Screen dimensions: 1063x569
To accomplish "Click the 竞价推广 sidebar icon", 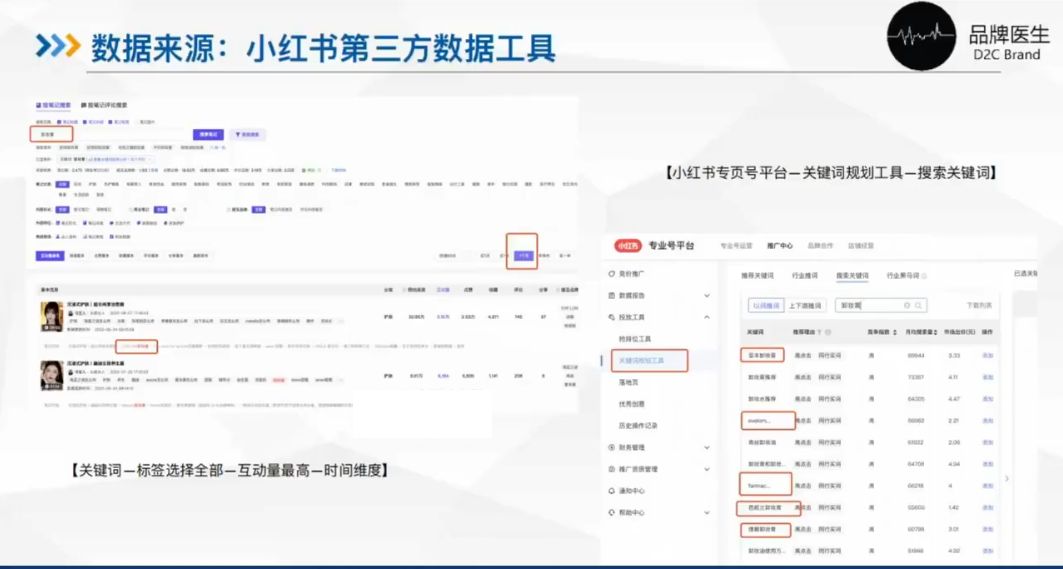I will 612,274.
